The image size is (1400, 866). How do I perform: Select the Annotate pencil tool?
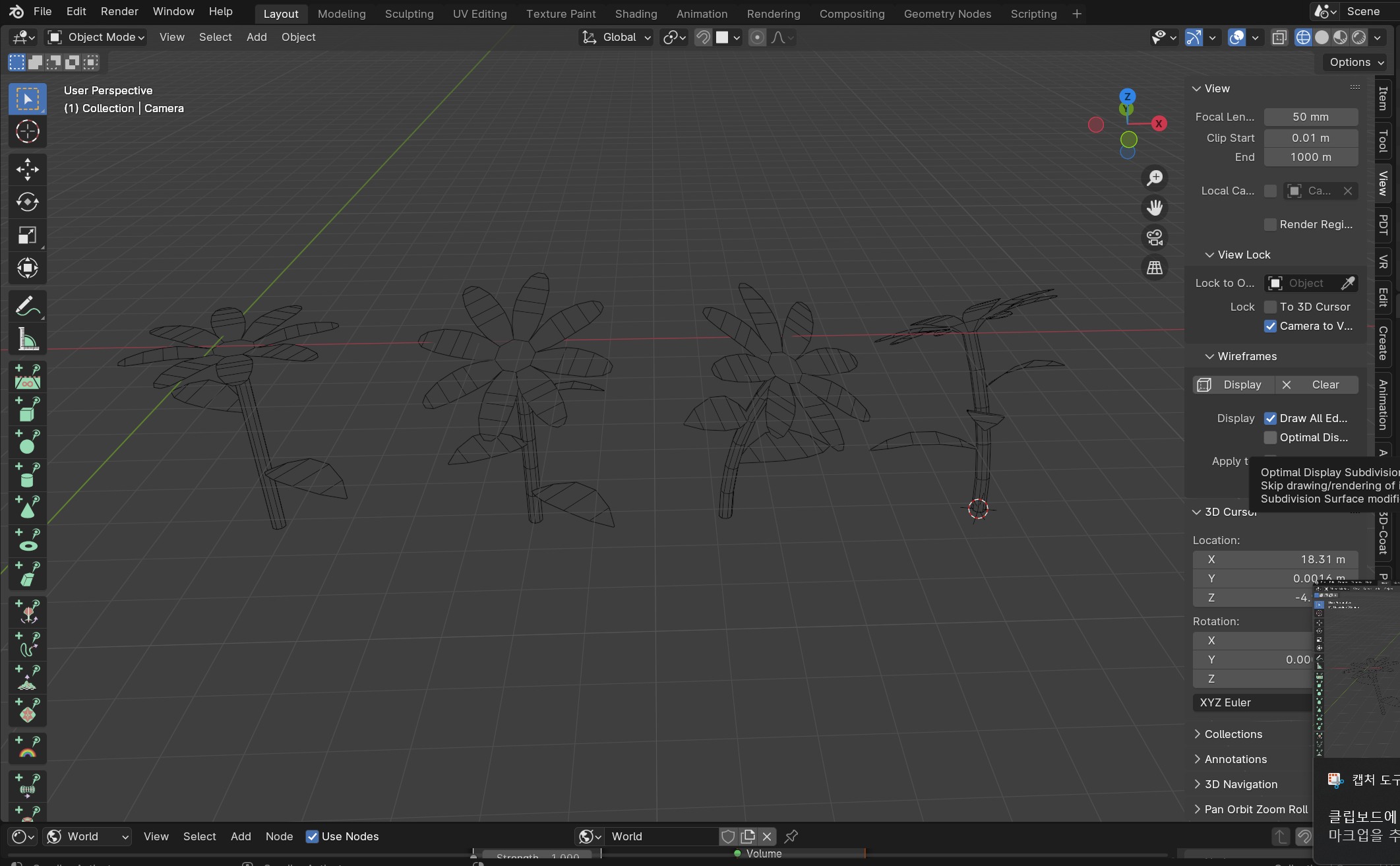(x=27, y=306)
